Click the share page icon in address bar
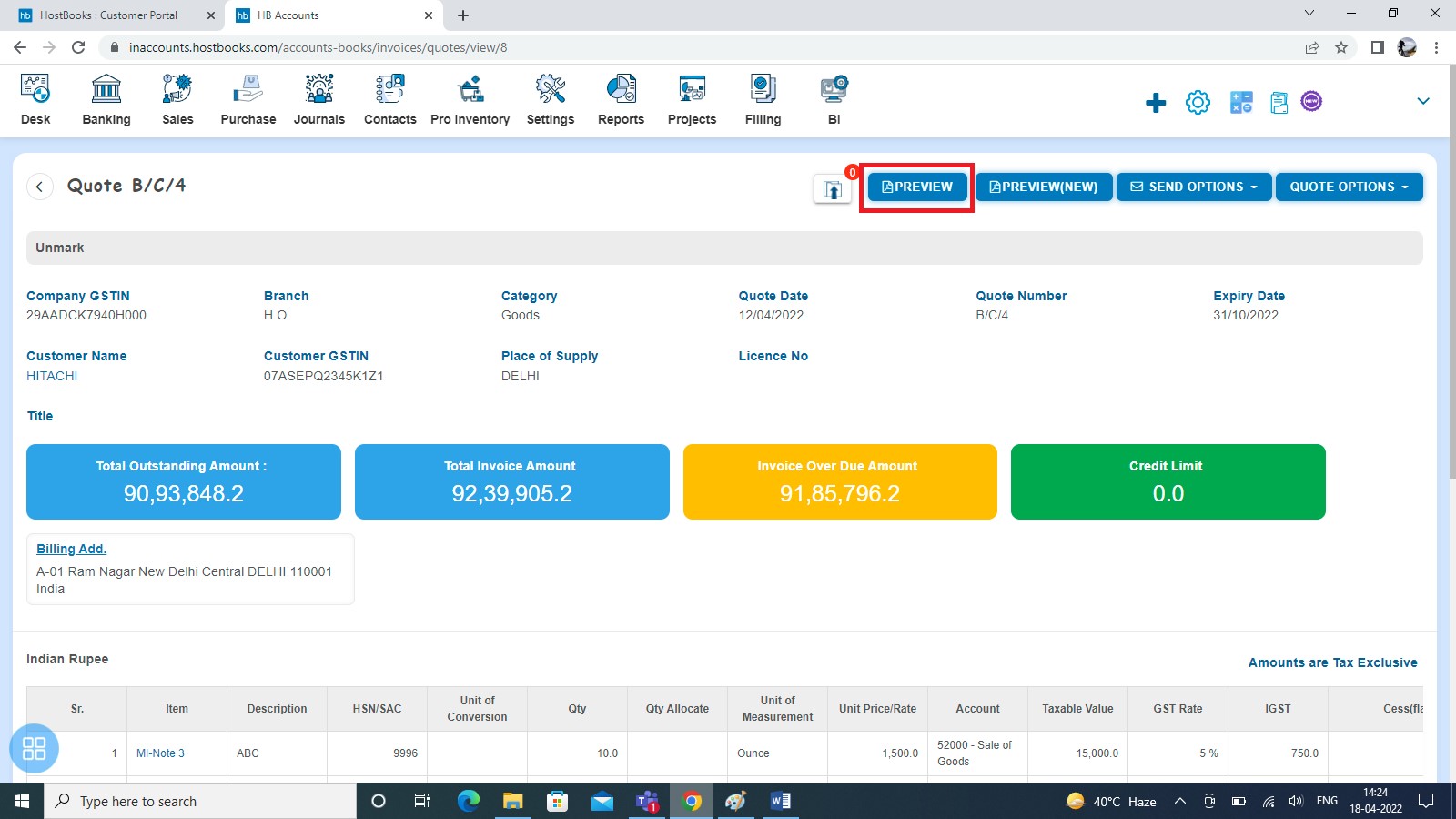Screen dimensions: 1456x819 [x=1312, y=47]
